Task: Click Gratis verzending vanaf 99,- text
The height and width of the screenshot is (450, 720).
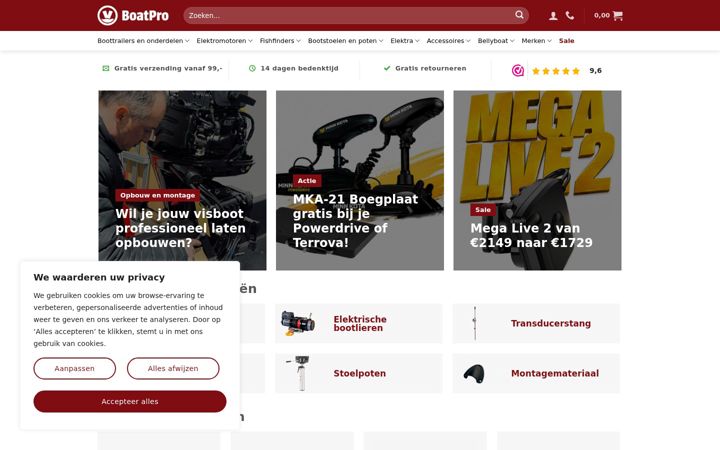Action: coord(168,68)
